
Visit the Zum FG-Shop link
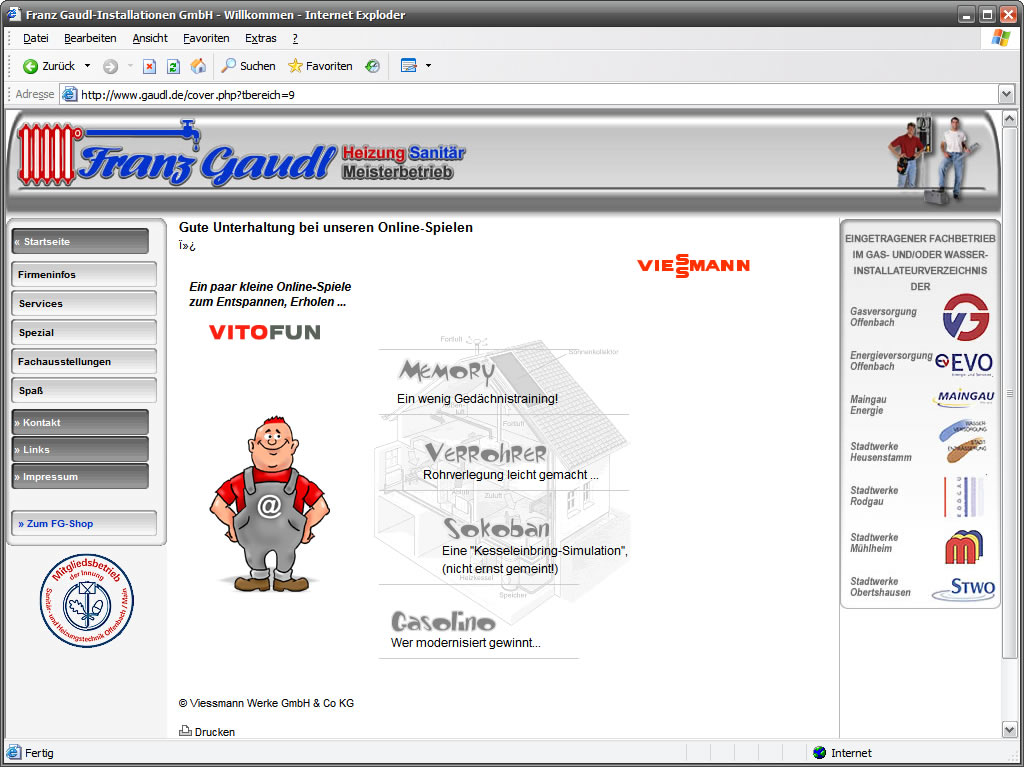coord(84,523)
